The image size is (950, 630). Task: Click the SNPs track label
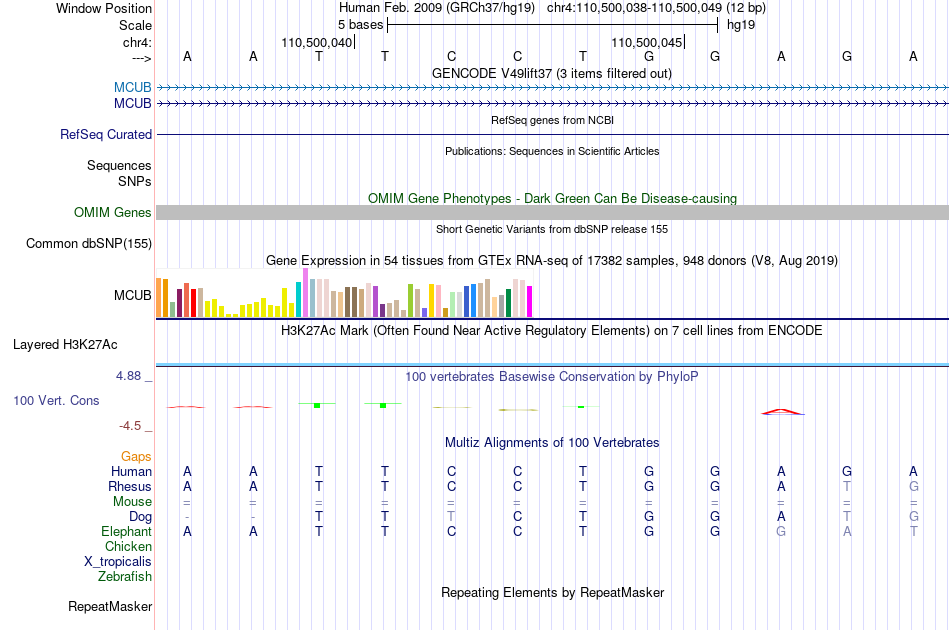coord(135,181)
